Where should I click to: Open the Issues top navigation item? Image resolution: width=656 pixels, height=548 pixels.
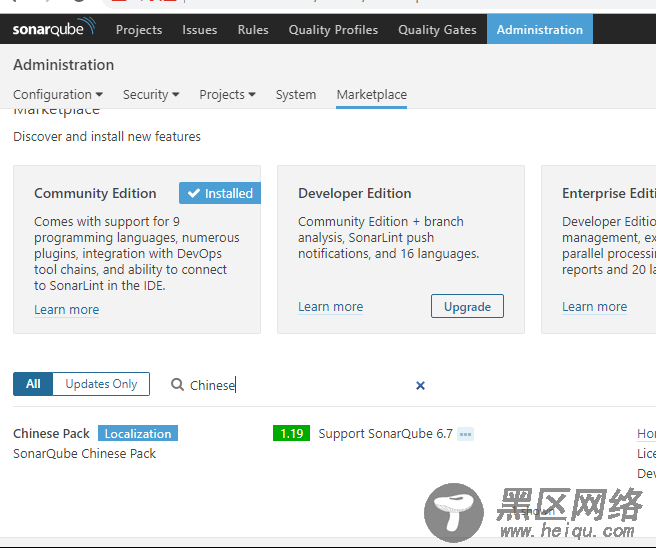tap(200, 30)
